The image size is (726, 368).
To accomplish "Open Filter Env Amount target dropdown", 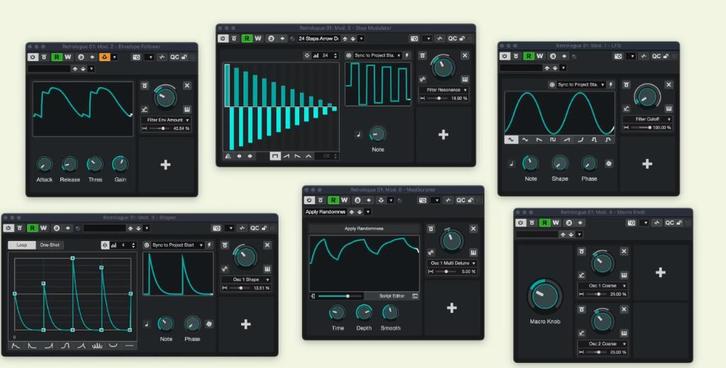I will [x=166, y=120].
